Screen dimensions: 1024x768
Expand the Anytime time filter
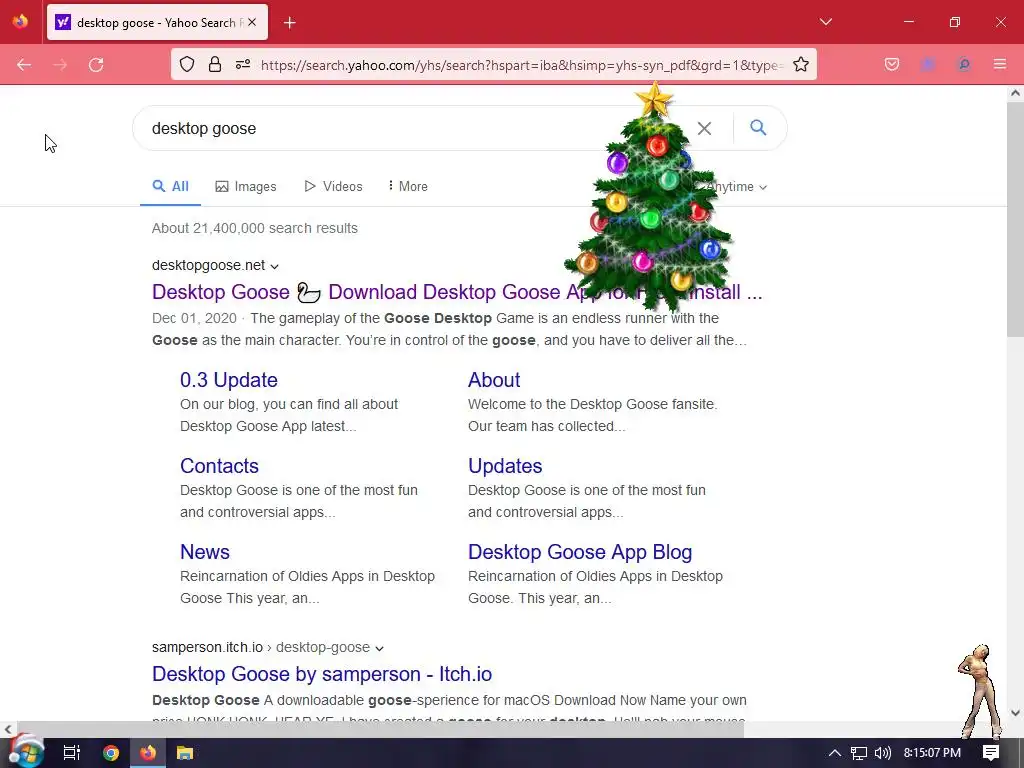pyautogui.click(x=736, y=187)
